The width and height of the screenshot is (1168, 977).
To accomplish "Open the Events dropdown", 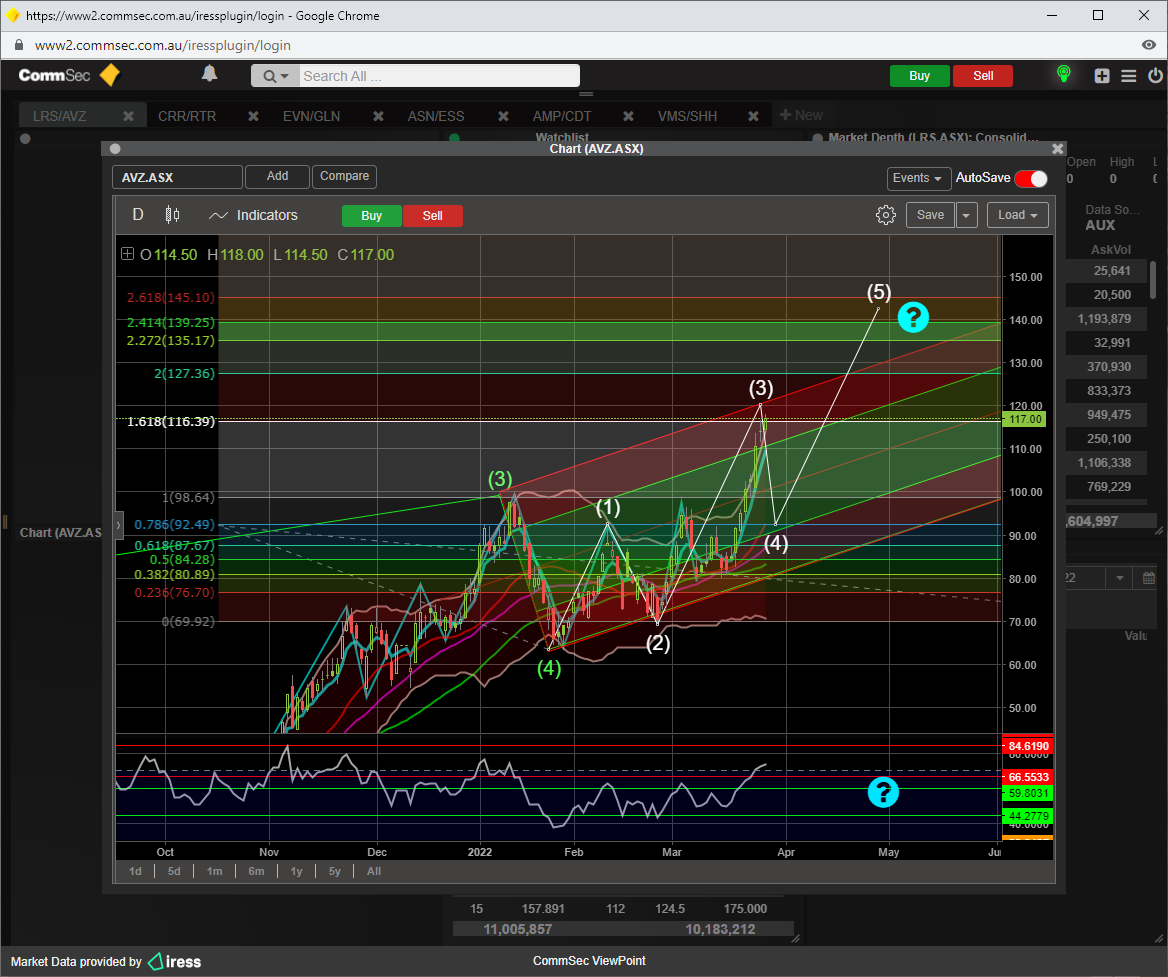I will (918, 178).
